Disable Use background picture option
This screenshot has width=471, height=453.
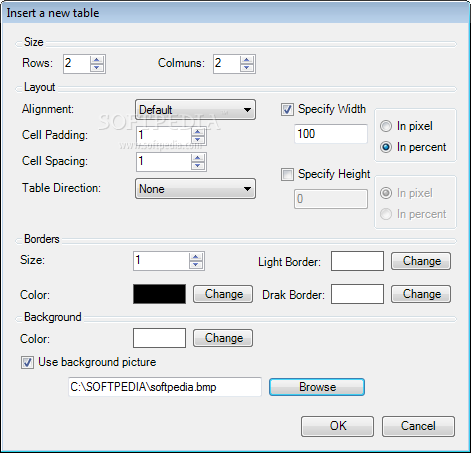pyautogui.click(x=27, y=362)
